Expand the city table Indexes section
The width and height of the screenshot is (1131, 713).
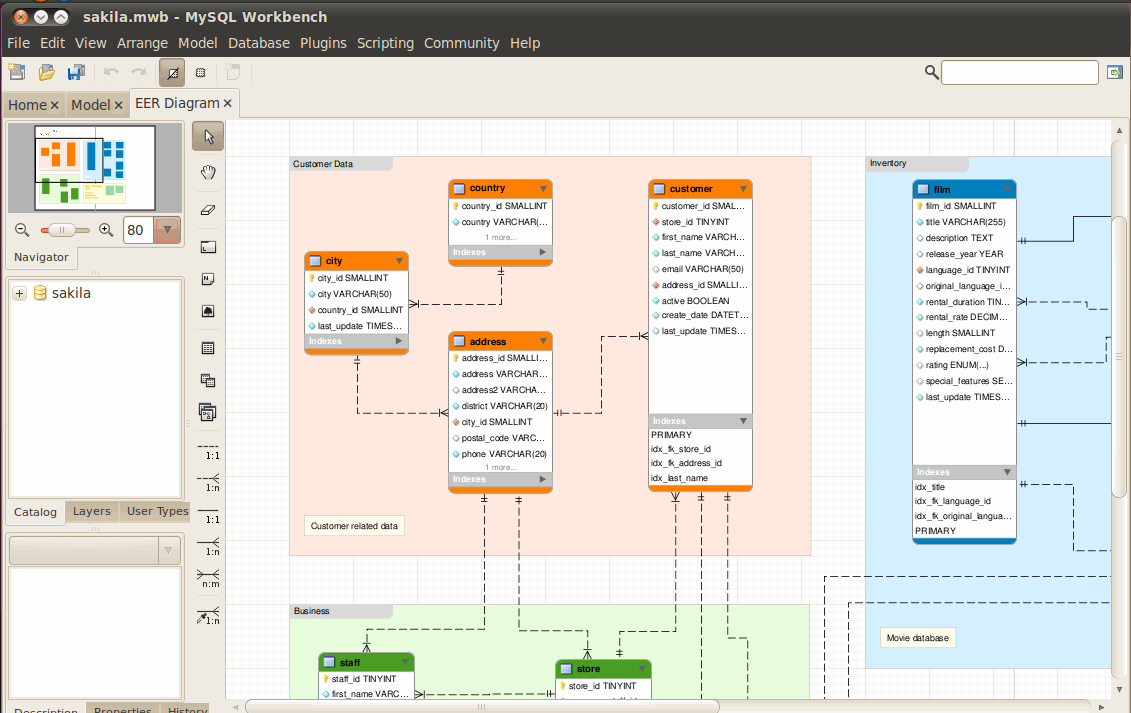tap(398, 341)
